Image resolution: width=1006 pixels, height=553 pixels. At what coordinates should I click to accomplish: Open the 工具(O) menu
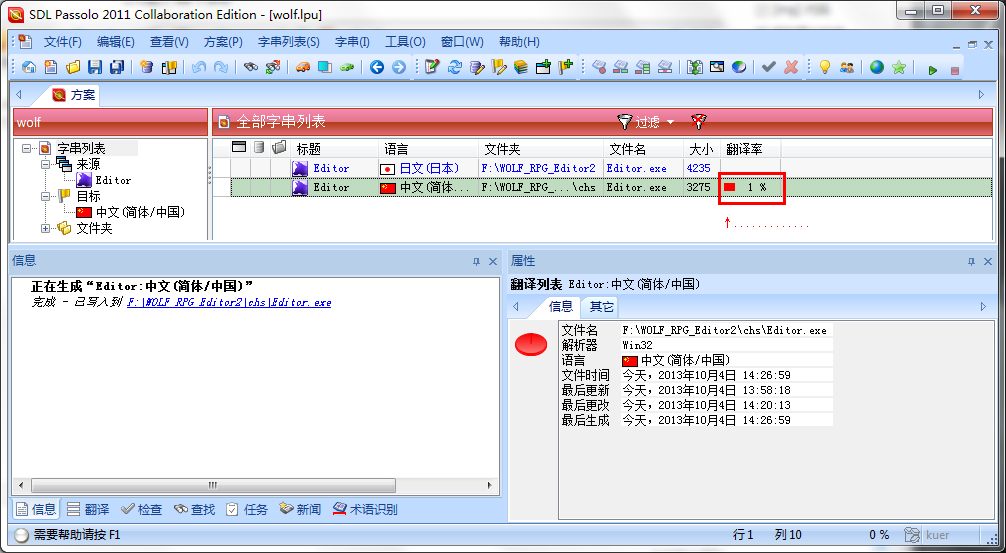[405, 42]
